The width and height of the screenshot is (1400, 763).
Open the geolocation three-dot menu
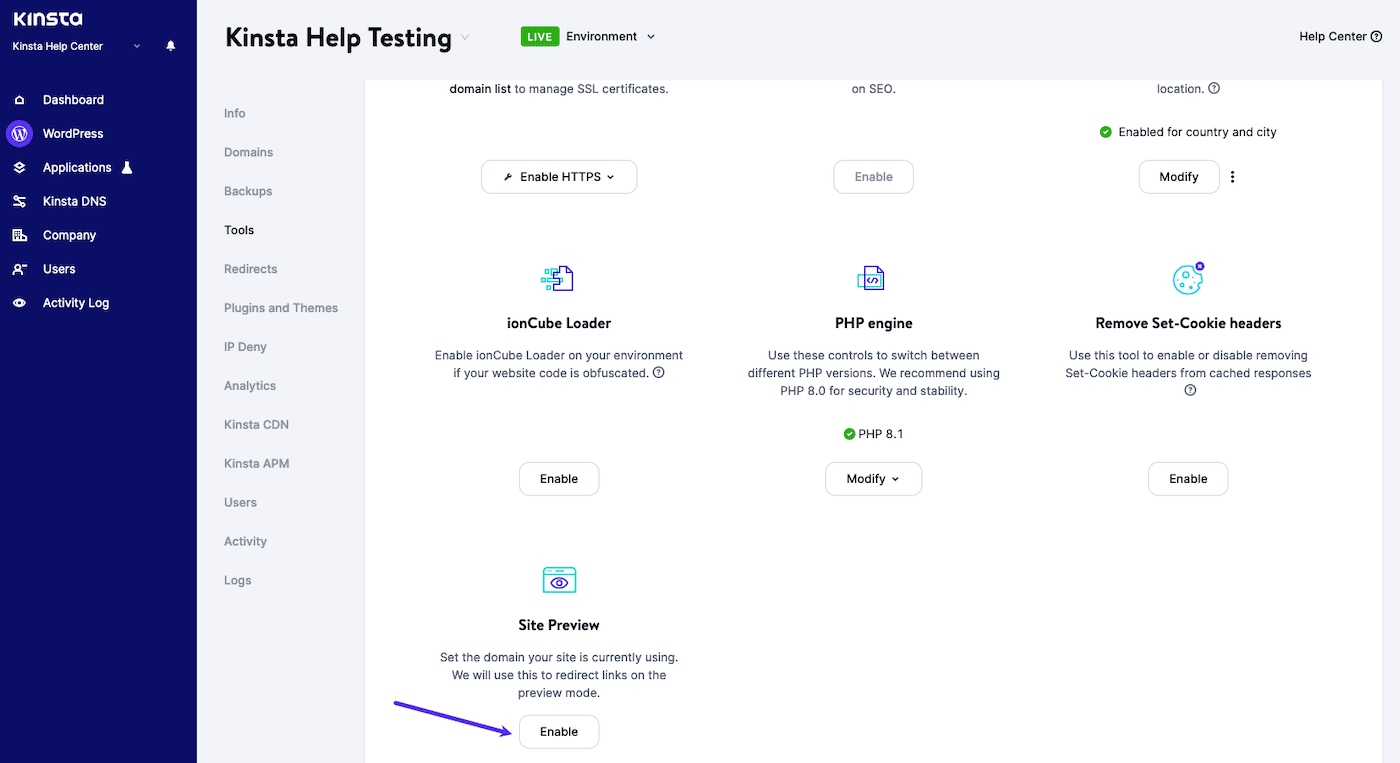pos(1232,176)
